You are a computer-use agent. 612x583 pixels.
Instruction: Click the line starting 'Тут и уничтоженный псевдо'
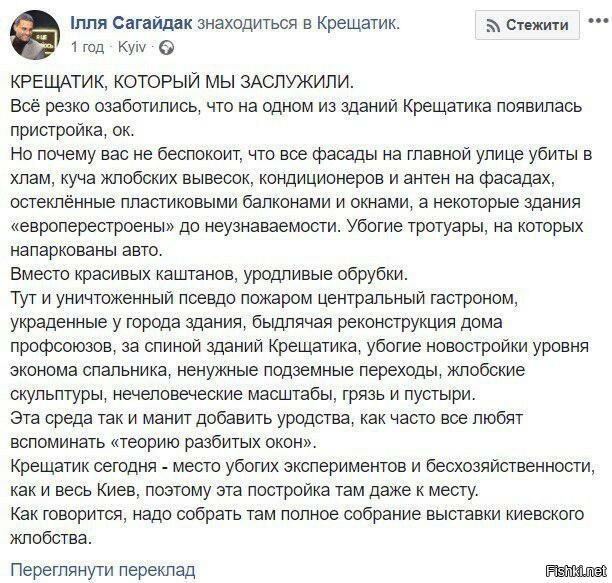point(264,298)
